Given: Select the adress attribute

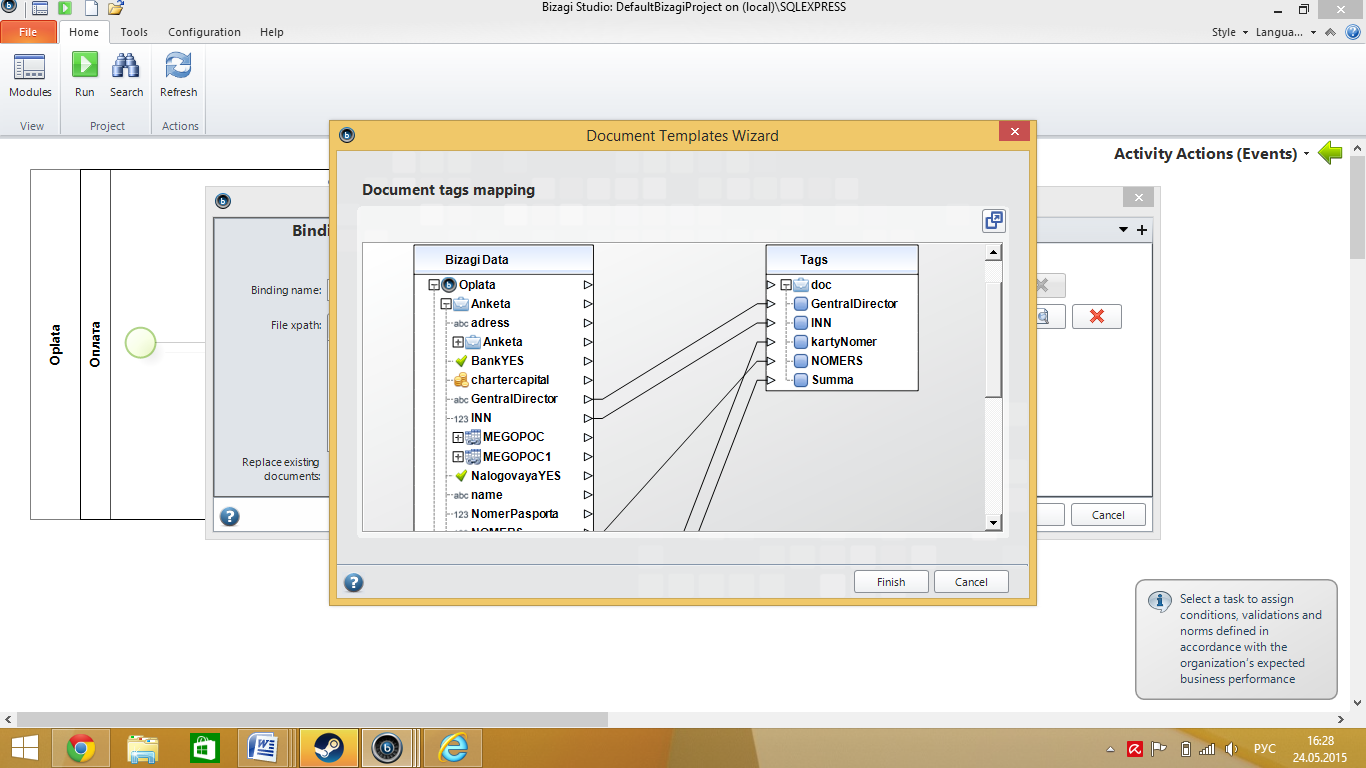Looking at the screenshot, I should 490,323.
